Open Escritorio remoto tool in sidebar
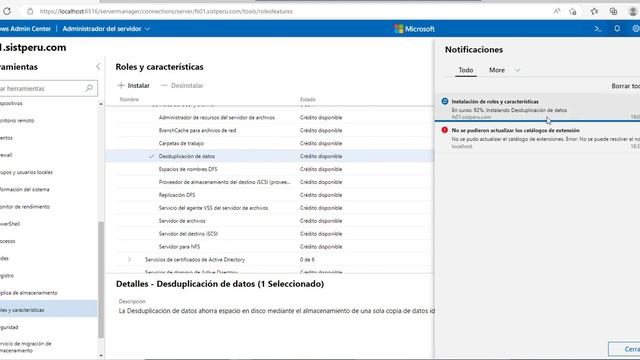 pos(49,121)
